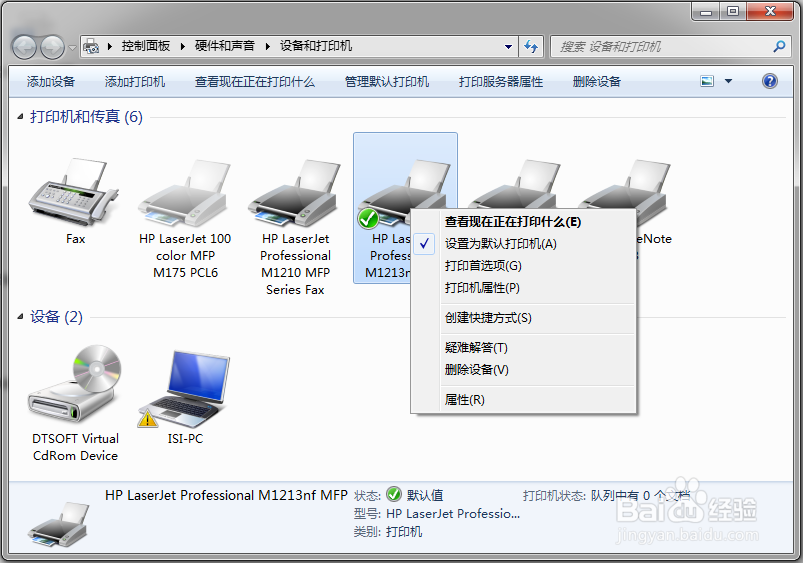Select HP LaserJet 100 color MFP M175 PCL6 printer
This screenshot has width=803, height=563.
[x=184, y=194]
